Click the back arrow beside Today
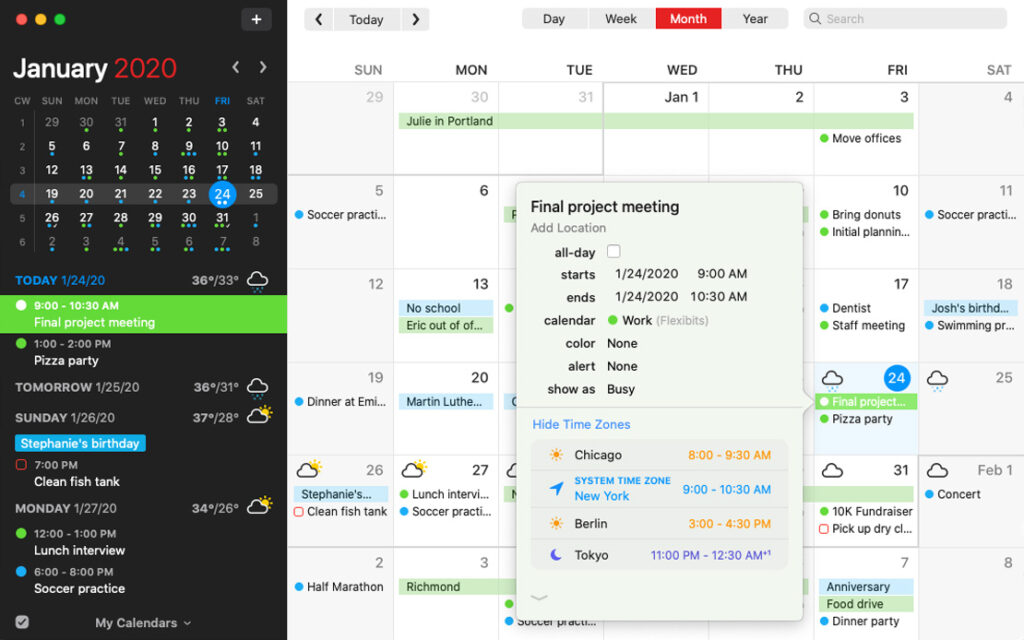The image size is (1024, 640). tap(319, 19)
